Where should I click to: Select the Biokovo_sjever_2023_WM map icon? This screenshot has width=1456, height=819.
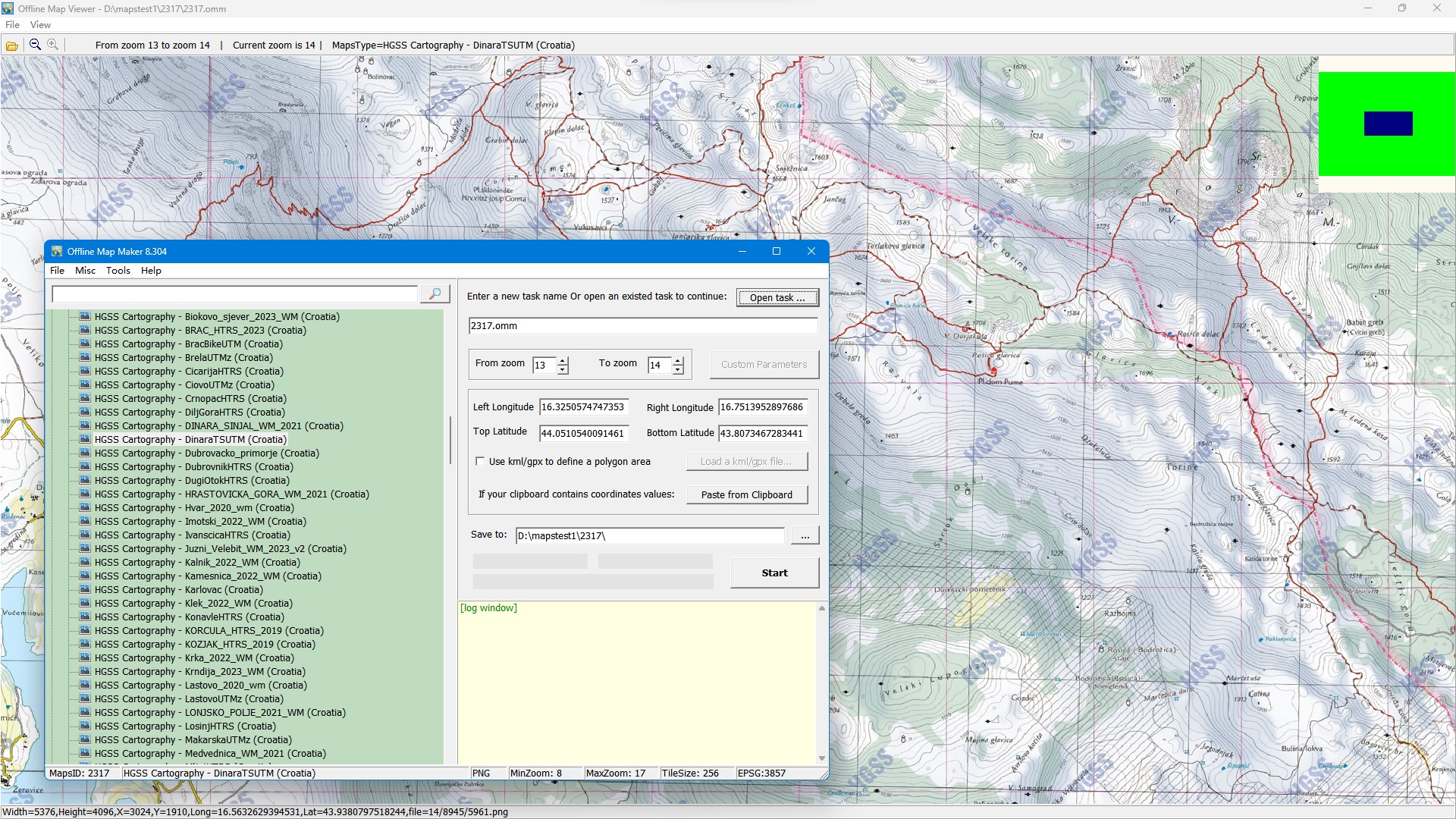click(85, 316)
